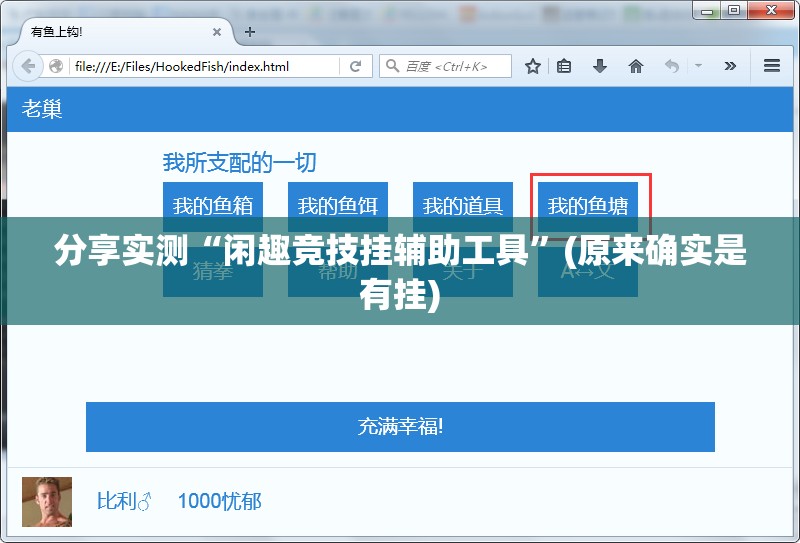
Task: Click the user avatar thumbnail
Action: coord(47,501)
